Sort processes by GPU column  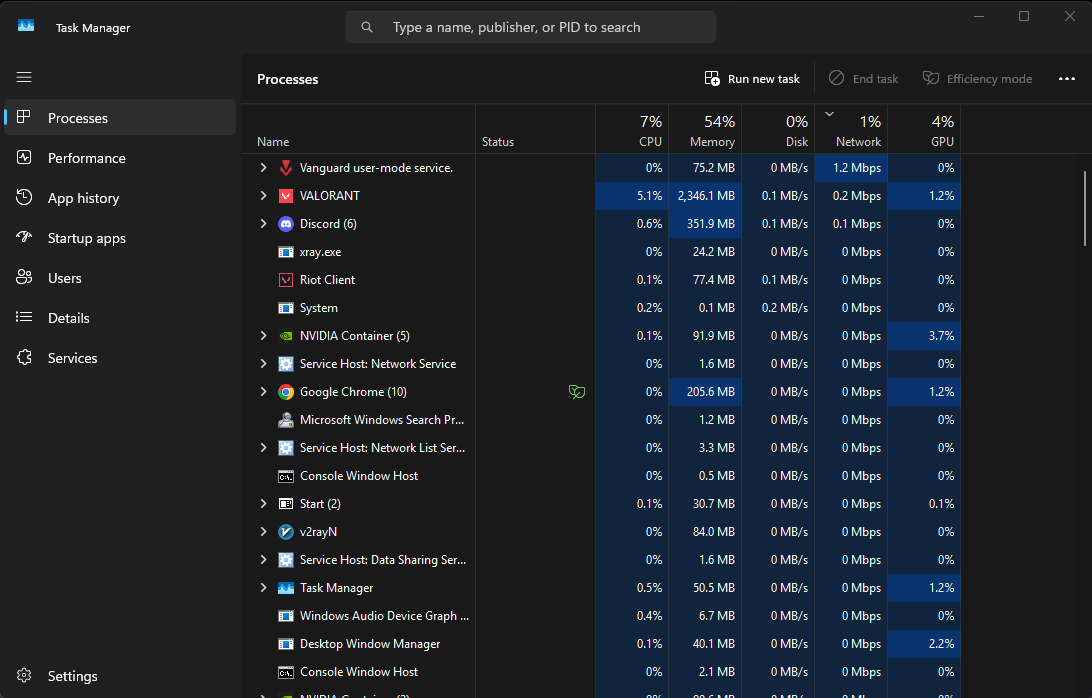coord(924,130)
